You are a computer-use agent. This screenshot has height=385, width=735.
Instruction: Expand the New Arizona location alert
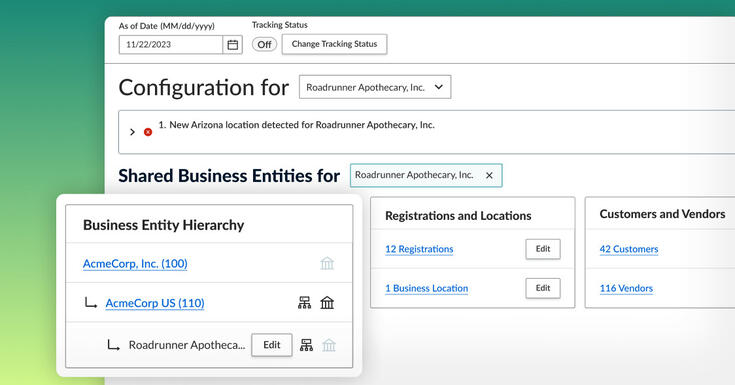132,132
